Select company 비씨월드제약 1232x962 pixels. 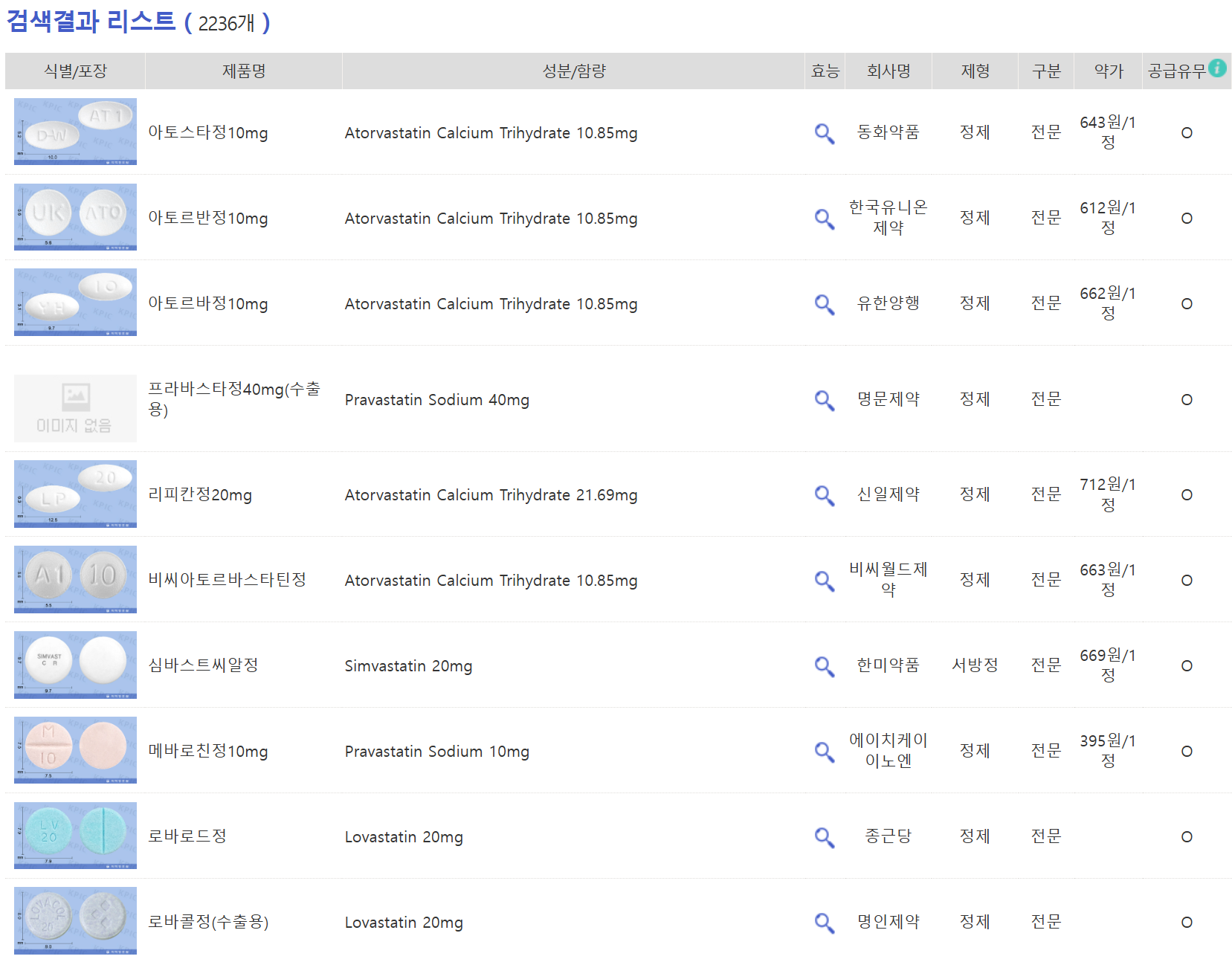[x=888, y=579]
